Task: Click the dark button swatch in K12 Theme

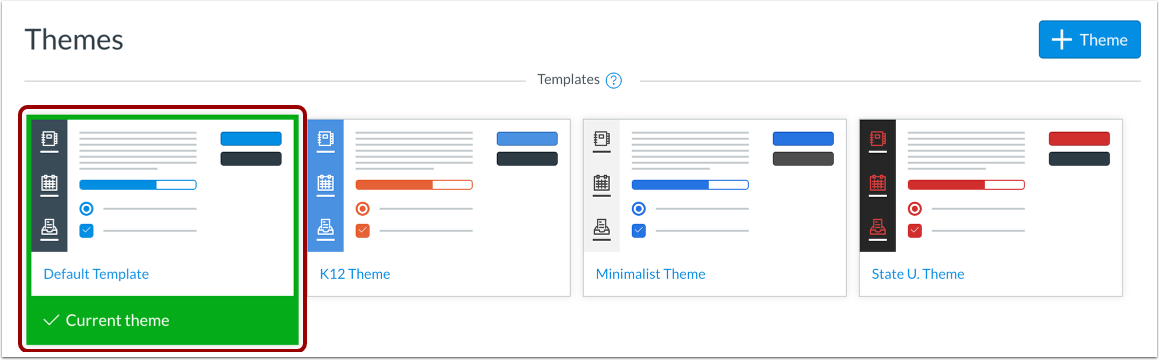Action: [x=527, y=159]
